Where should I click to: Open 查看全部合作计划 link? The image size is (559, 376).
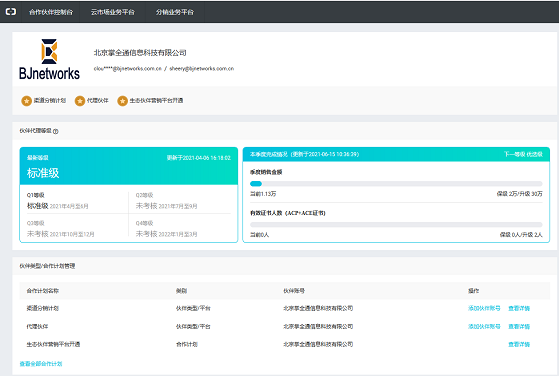click(x=41, y=364)
